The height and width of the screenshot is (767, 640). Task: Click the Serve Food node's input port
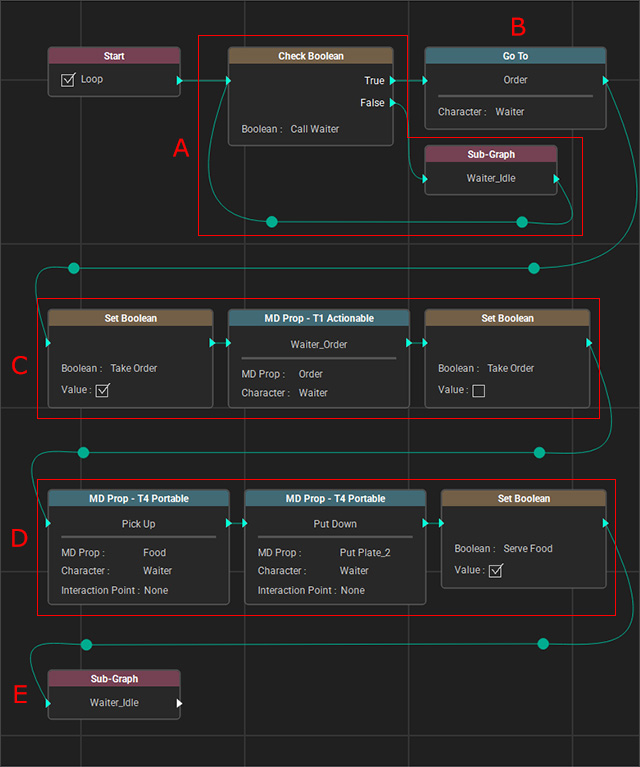[441, 523]
